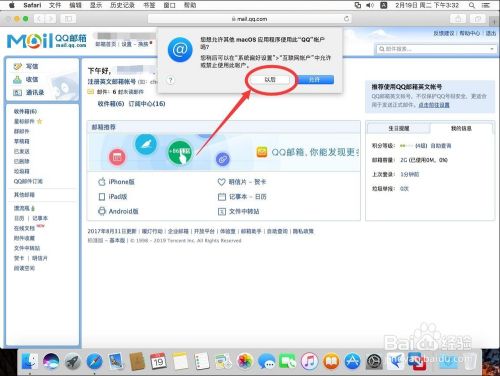
Task: Click the 以后 (Later) dialog button
Action: (270, 80)
